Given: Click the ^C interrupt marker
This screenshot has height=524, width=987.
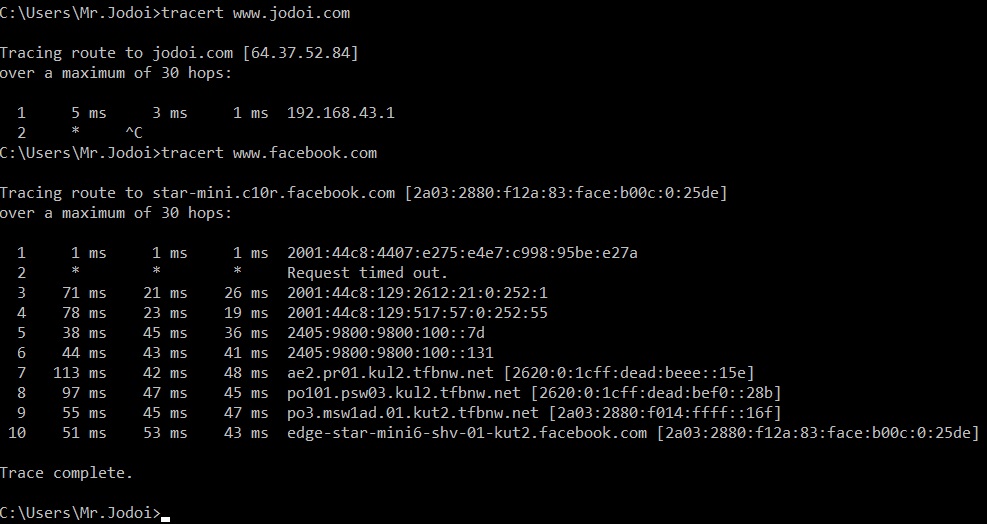Looking at the screenshot, I should 133,133.
